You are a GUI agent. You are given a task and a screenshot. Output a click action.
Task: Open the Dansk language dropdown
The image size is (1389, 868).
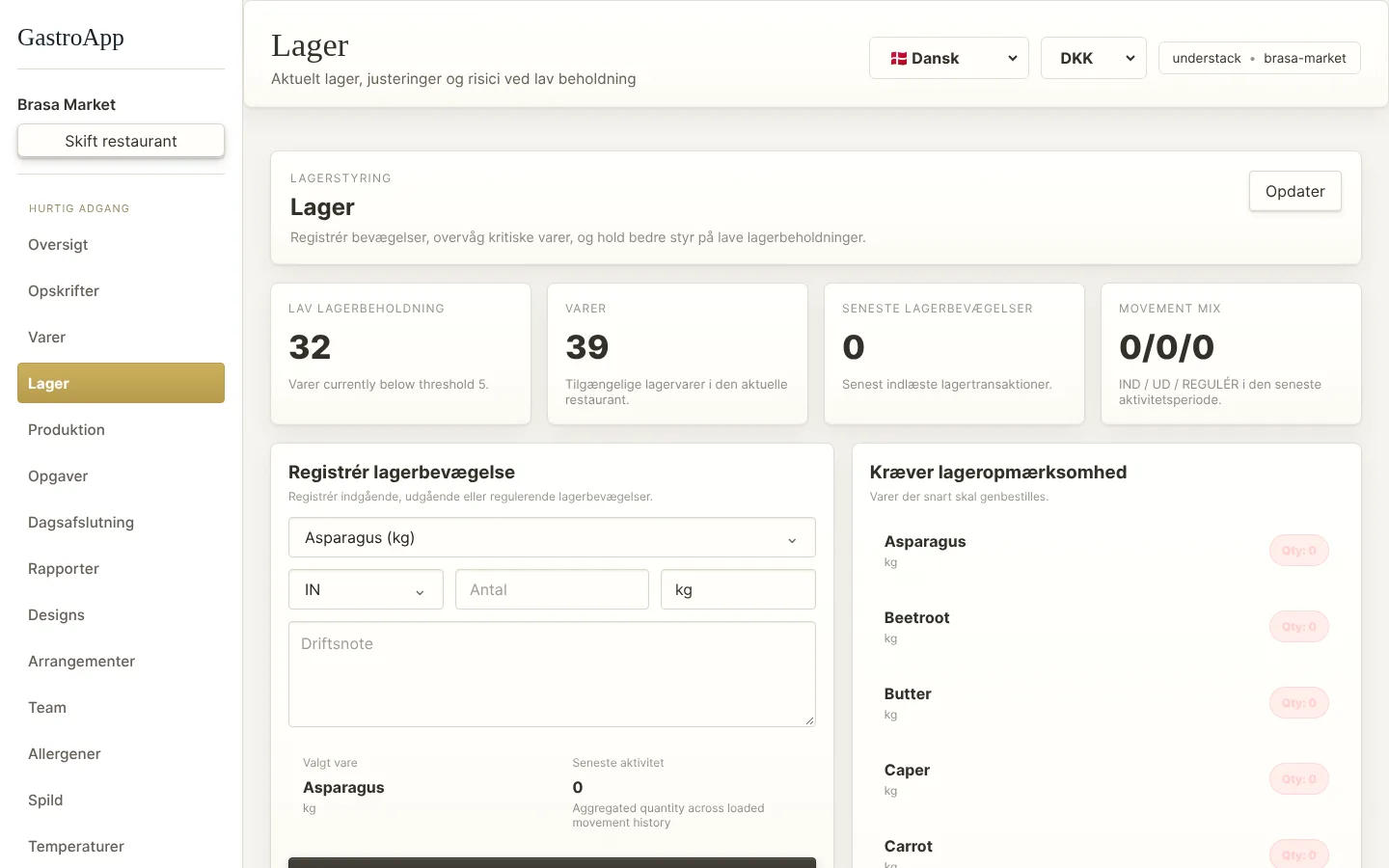(949, 58)
